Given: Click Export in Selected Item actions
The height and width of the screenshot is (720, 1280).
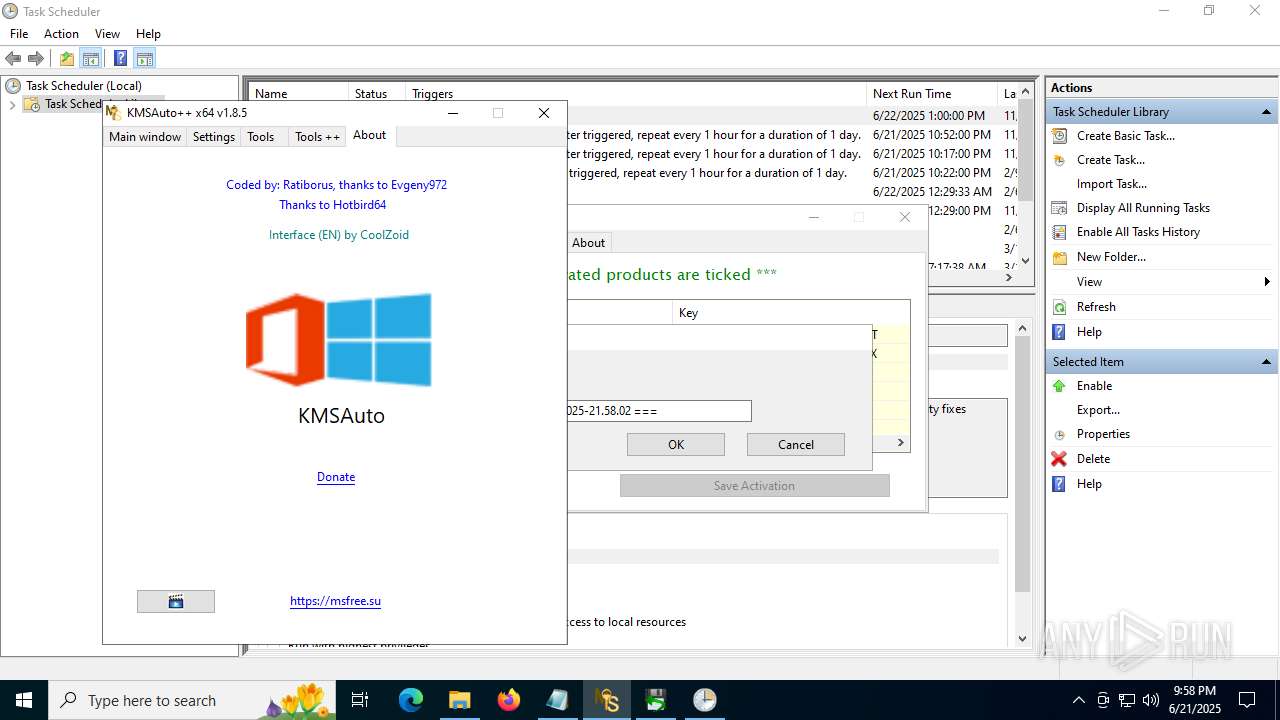Looking at the screenshot, I should [x=1098, y=410].
